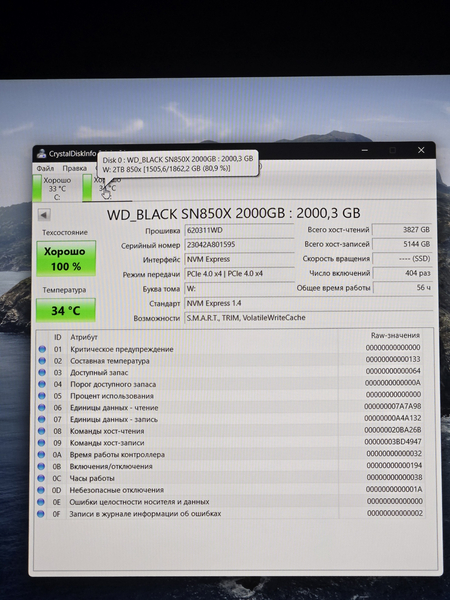
Task: Select the Небезопасные отключения row
Action: click(x=230, y=490)
